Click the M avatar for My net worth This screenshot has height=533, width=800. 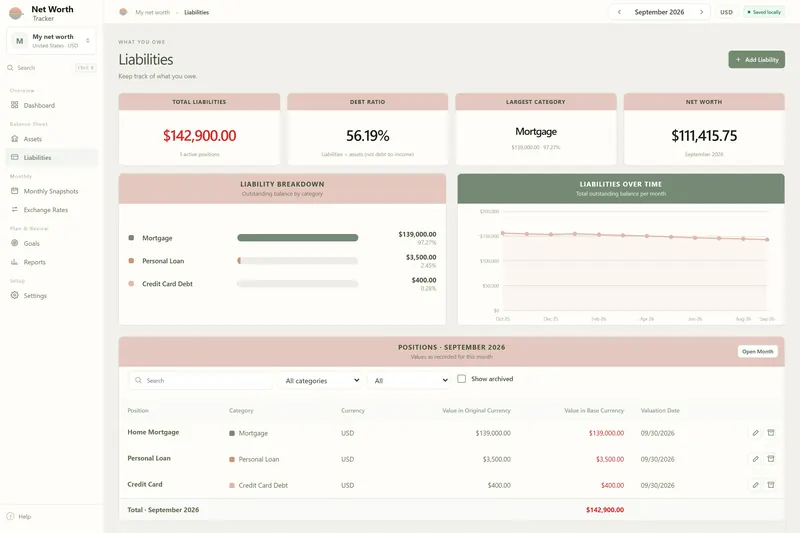(19, 41)
